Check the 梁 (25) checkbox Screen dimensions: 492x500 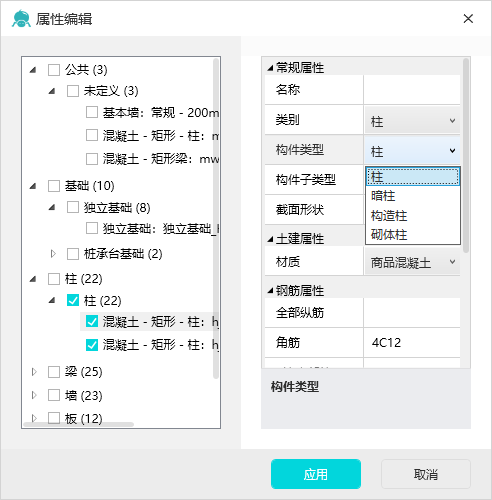54,372
